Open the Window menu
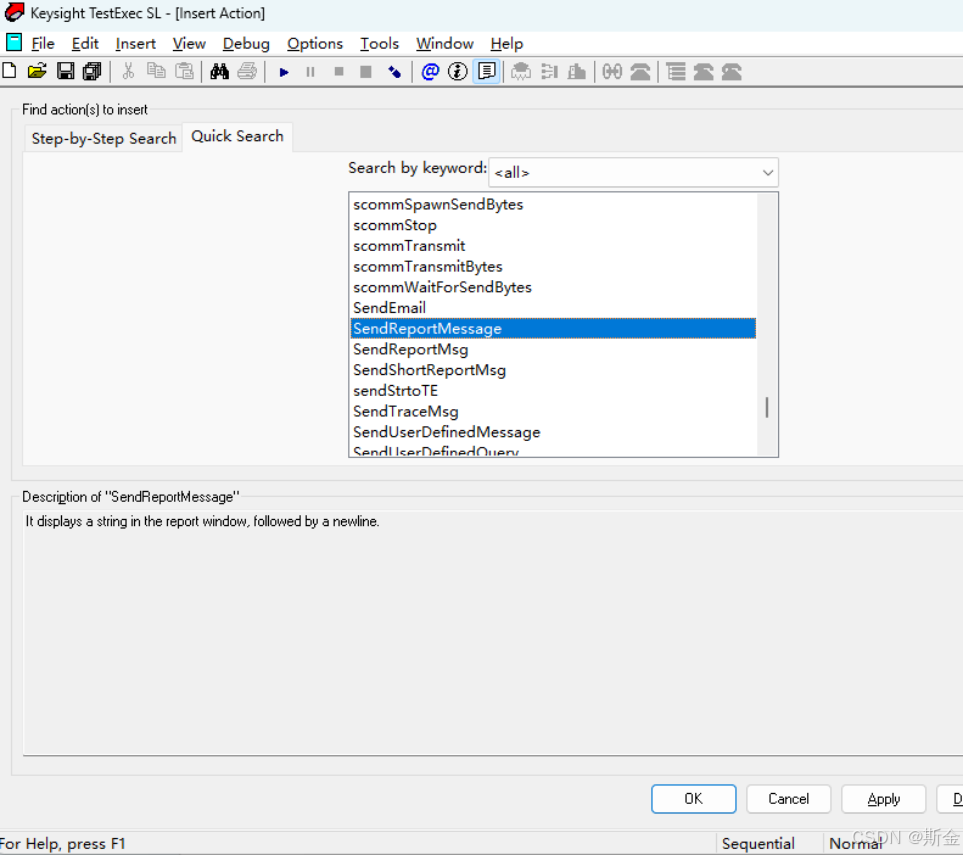Image resolution: width=964 pixels, height=855 pixels. click(x=444, y=44)
